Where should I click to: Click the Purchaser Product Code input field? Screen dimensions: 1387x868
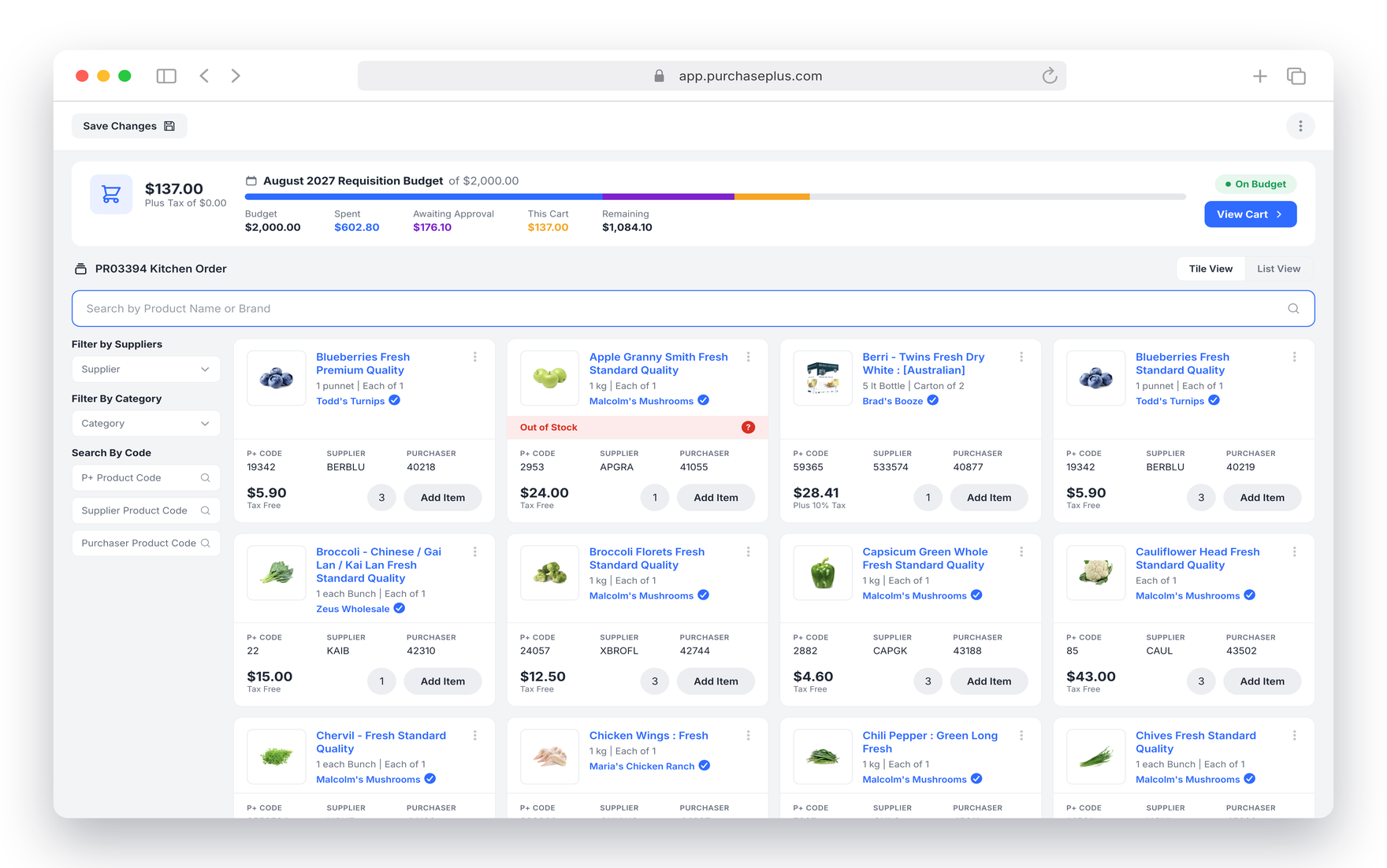tap(146, 543)
